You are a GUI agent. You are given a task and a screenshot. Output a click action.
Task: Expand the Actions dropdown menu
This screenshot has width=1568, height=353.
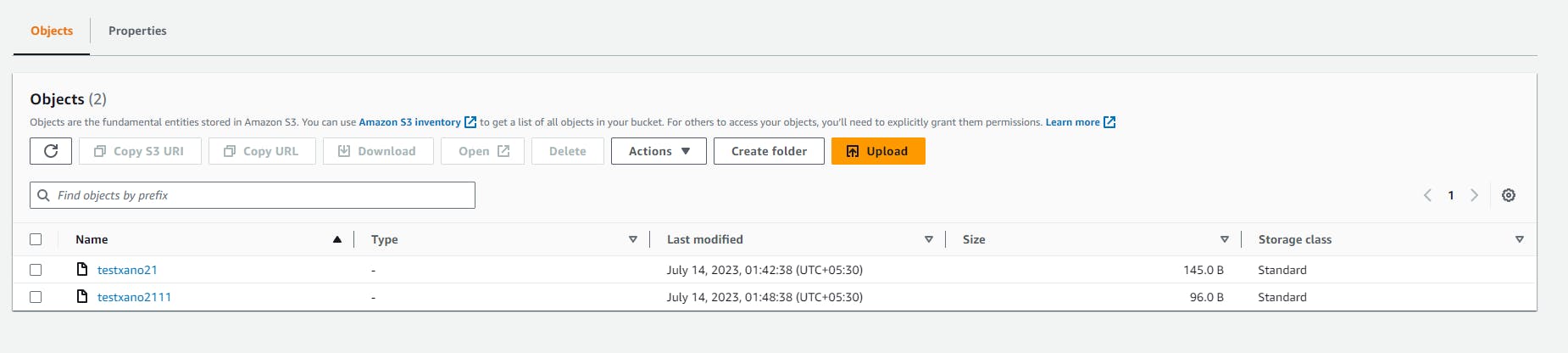click(659, 151)
